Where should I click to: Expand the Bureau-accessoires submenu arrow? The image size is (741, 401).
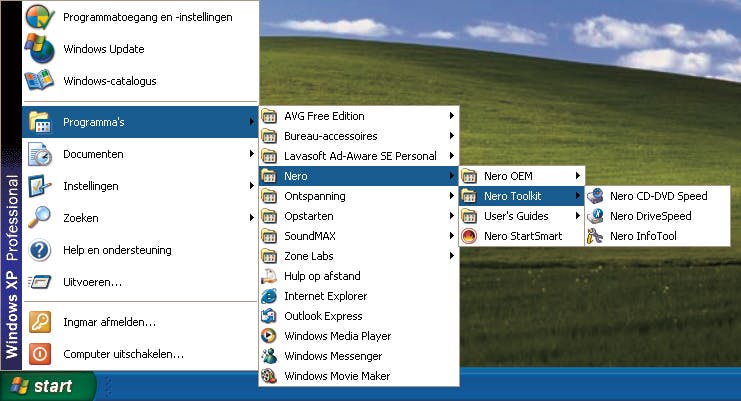[x=452, y=136]
